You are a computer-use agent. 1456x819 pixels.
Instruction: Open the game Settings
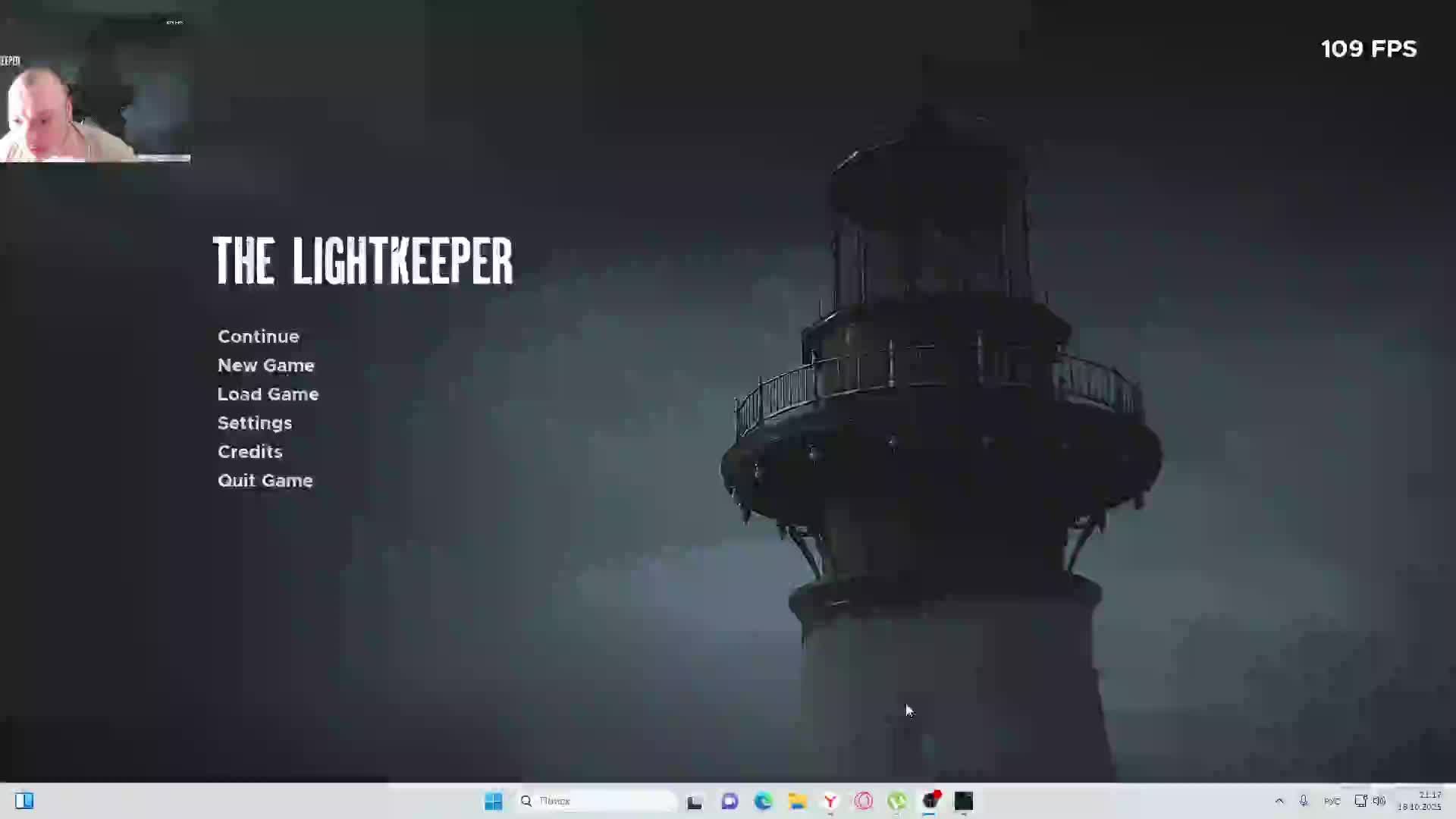[254, 423]
